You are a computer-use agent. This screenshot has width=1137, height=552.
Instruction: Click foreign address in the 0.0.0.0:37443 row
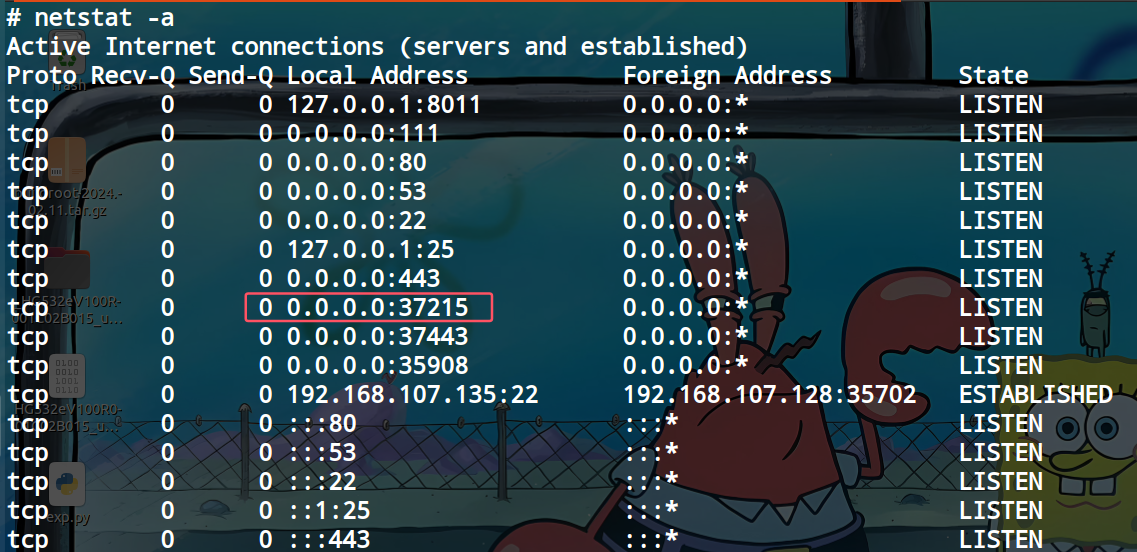(685, 337)
